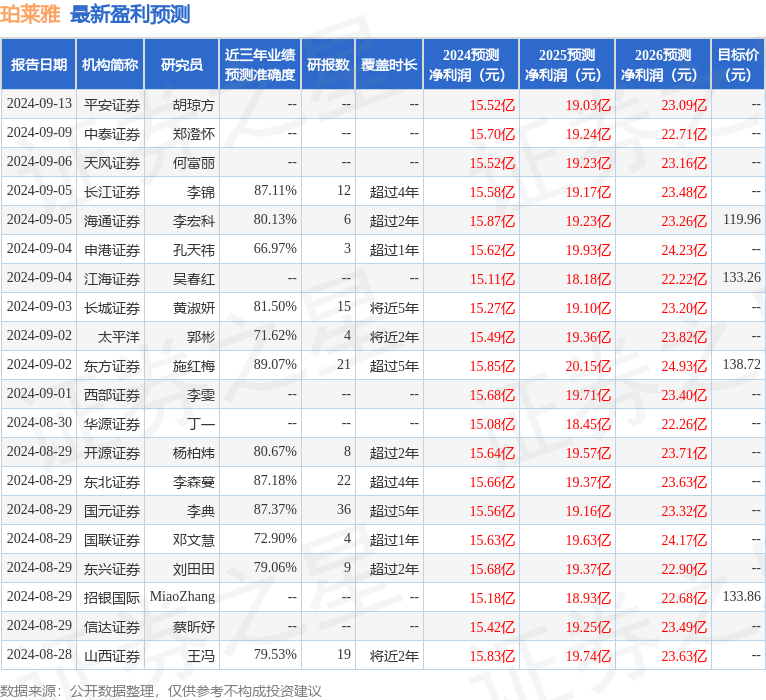This screenshot has height=700, width=766.
Task: Click the 长江证券 institution cell
Action: (x=112, y=192)
